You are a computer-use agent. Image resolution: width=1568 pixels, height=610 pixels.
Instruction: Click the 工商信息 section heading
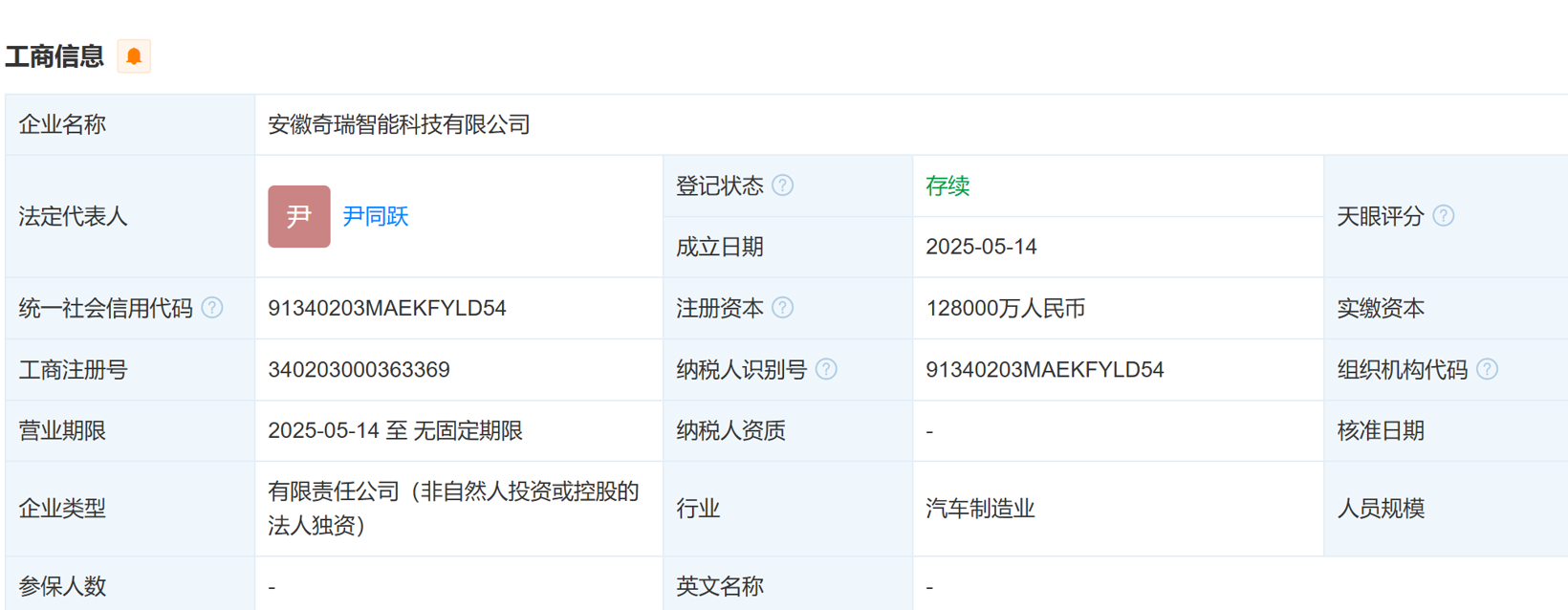[54, 56]
